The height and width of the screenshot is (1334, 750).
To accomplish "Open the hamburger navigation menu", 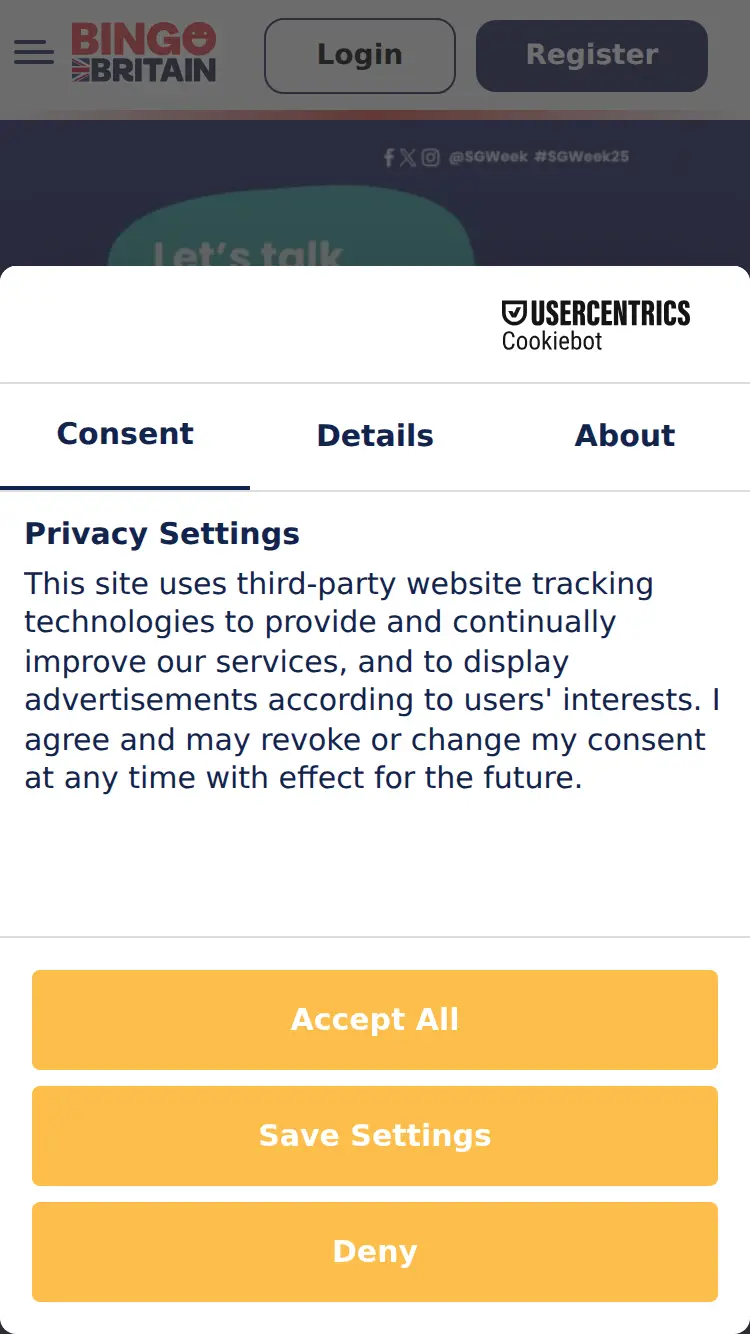I will [x=34, y=53].
